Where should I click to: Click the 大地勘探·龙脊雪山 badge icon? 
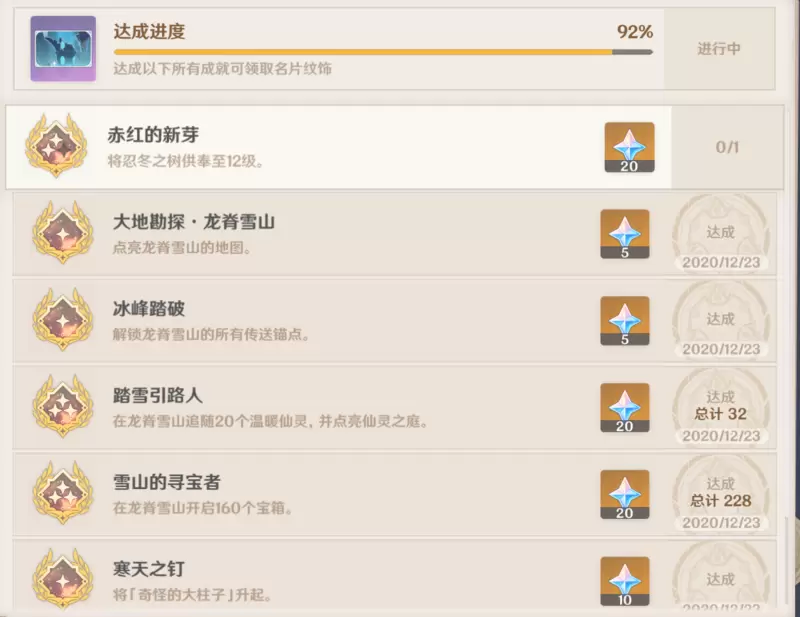pos(63,233)
